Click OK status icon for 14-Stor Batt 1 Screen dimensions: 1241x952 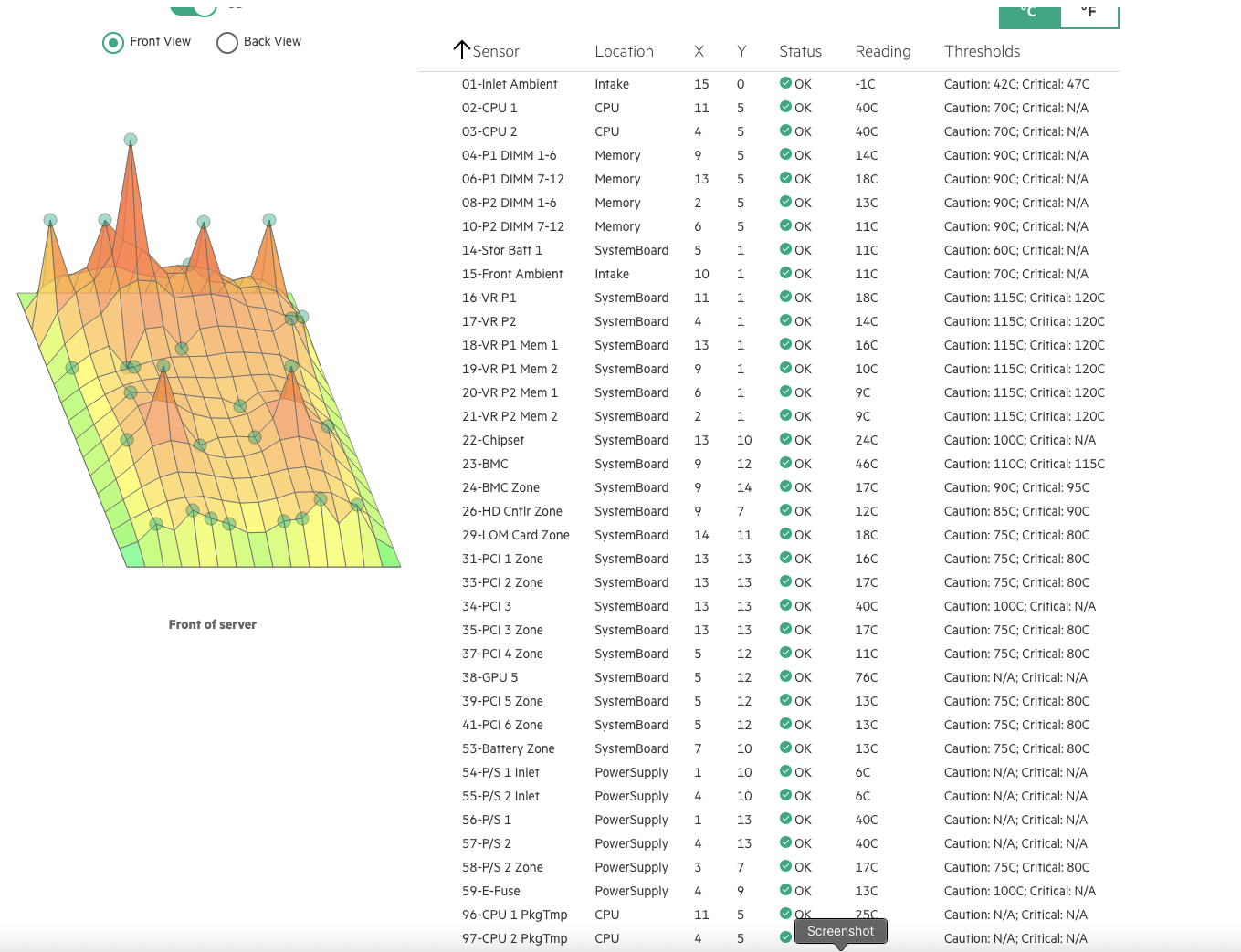tap(785, 249)
